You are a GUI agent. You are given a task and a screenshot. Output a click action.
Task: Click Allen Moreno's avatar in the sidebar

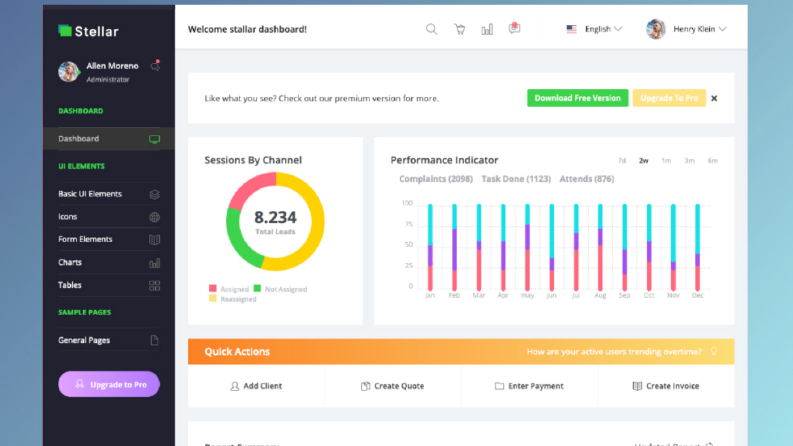pos(69,72)
